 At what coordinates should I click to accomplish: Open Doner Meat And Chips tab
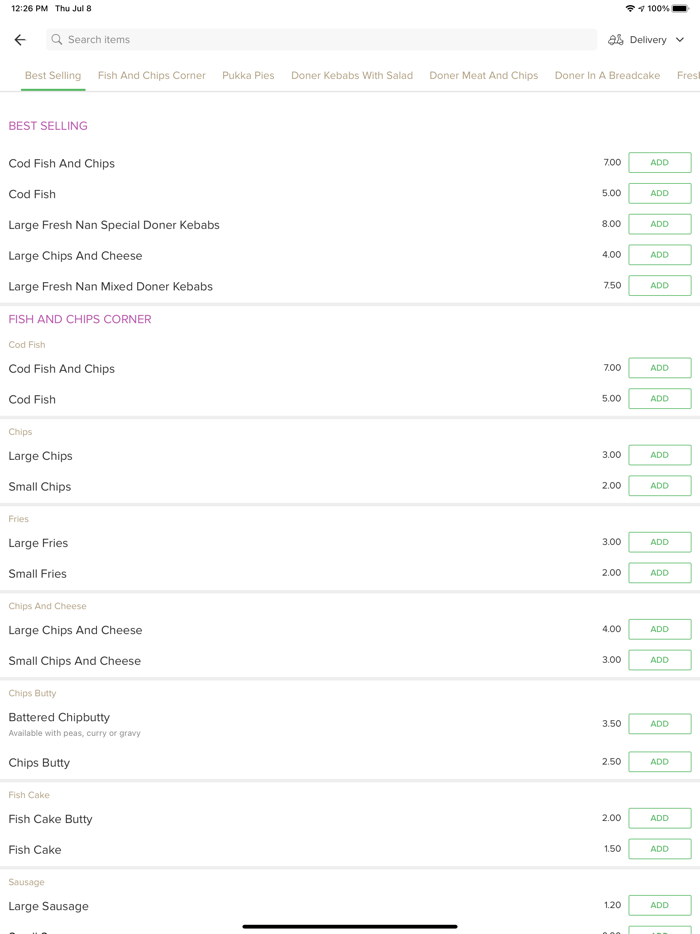pyautogui.click(x=483, y=75)
